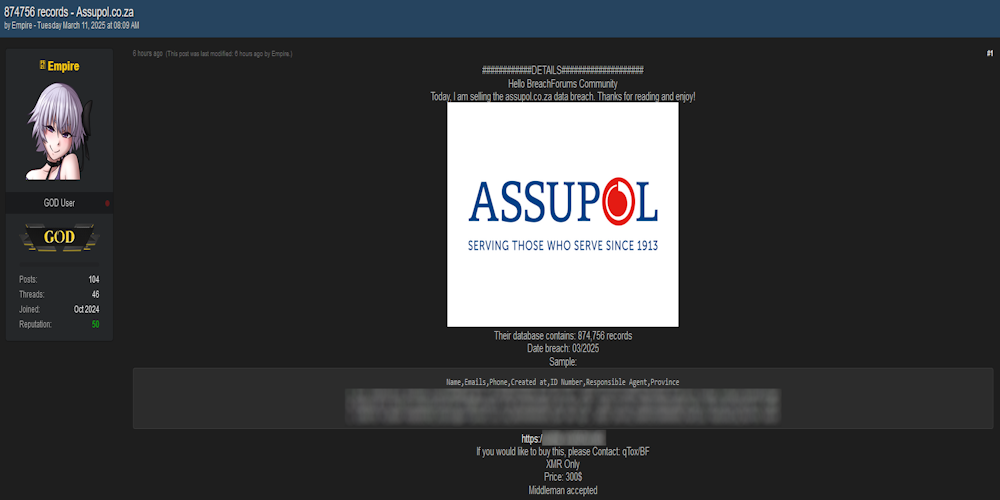Open the #1 post permalink

pyautogui.click(x=989, y=53)
